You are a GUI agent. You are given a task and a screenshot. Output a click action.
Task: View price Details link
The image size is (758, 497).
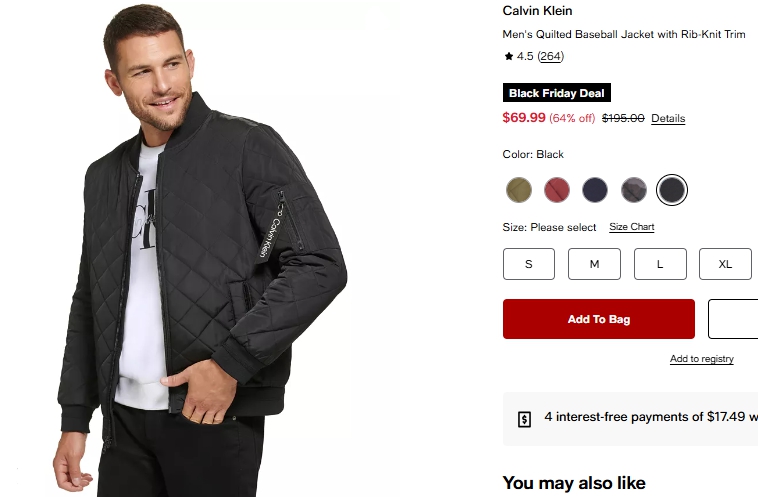pos(668,118)
